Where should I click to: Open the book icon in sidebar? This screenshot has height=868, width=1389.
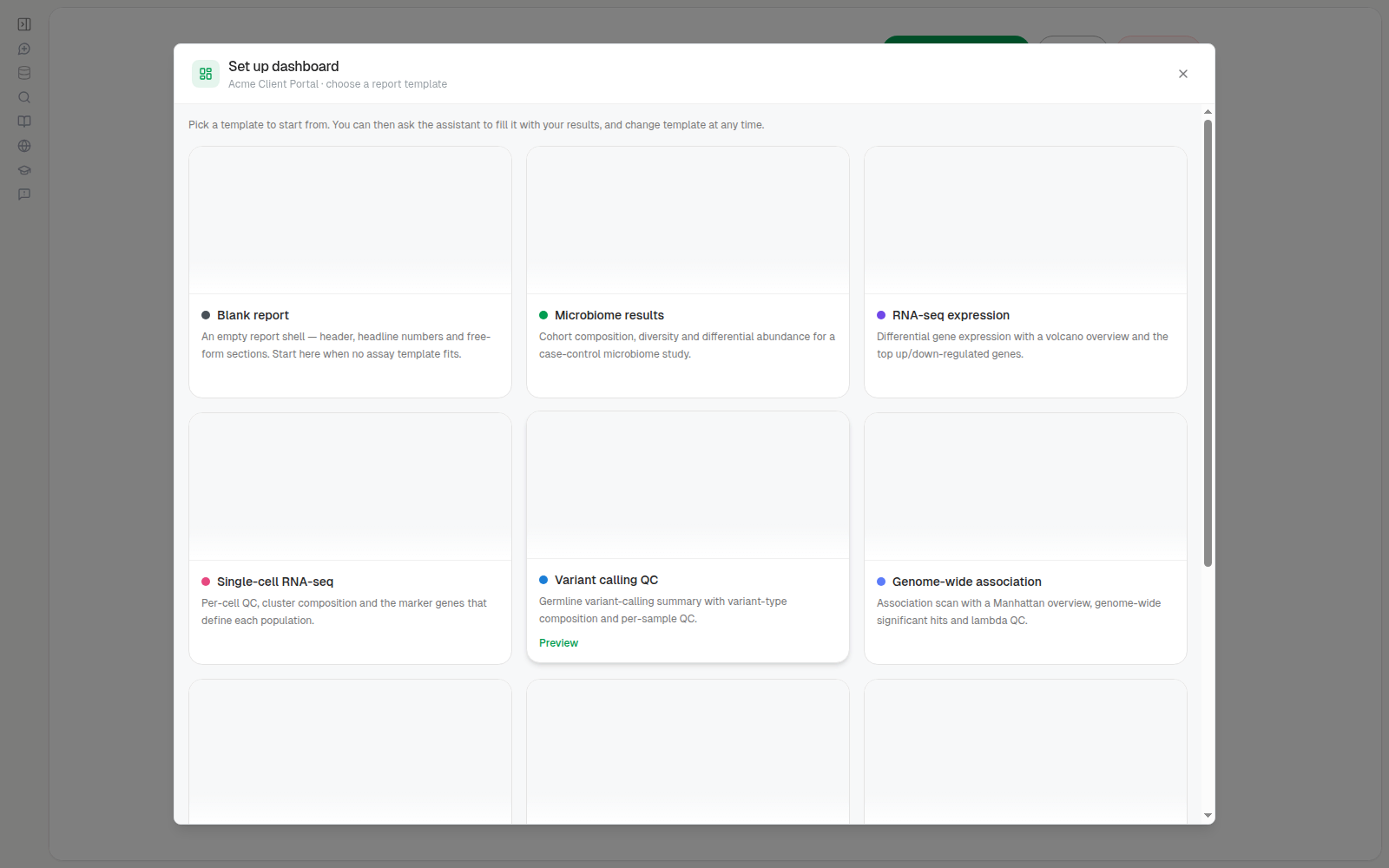coord(24,122)
